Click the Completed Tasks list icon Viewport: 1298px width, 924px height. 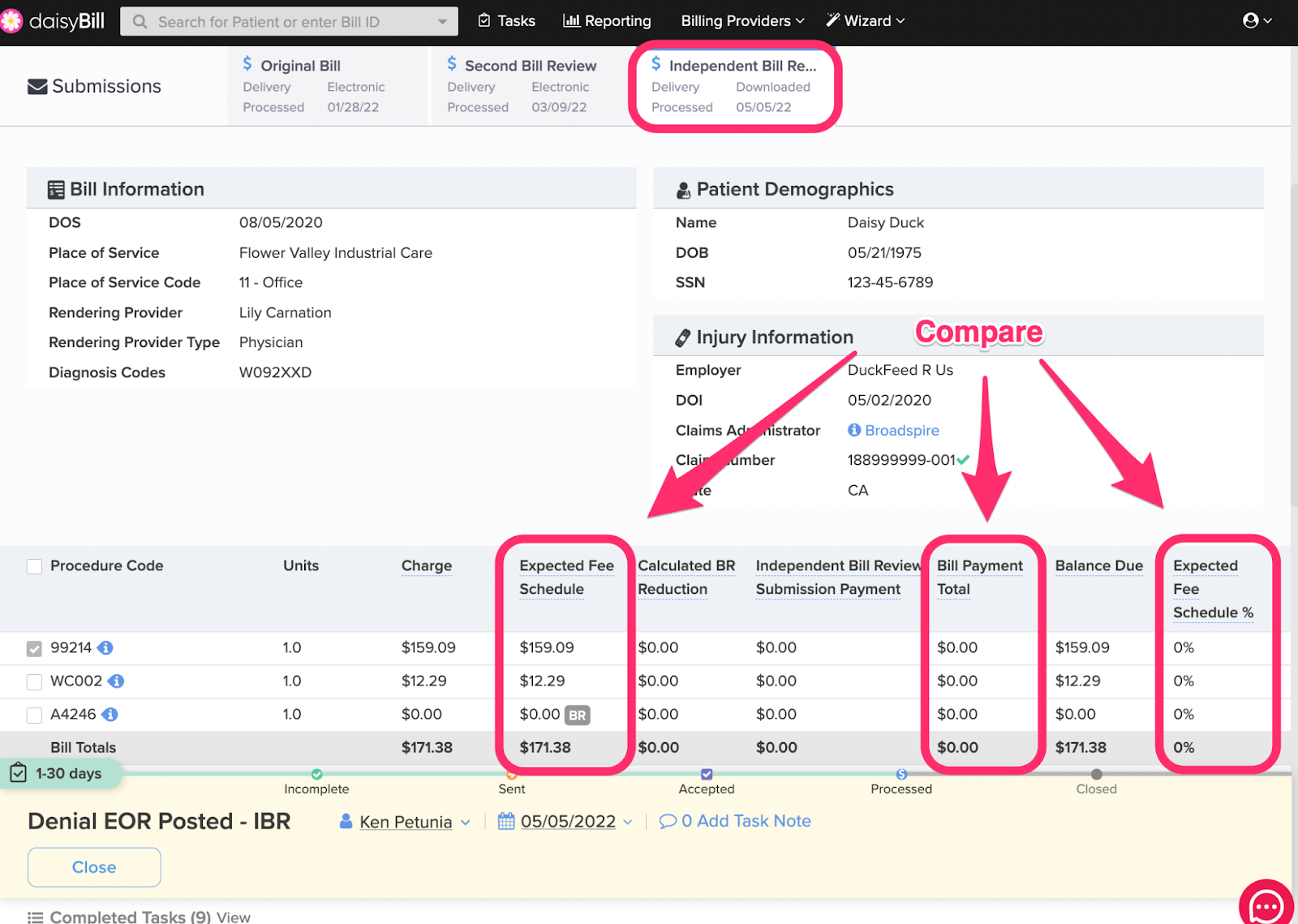point(35,917)
